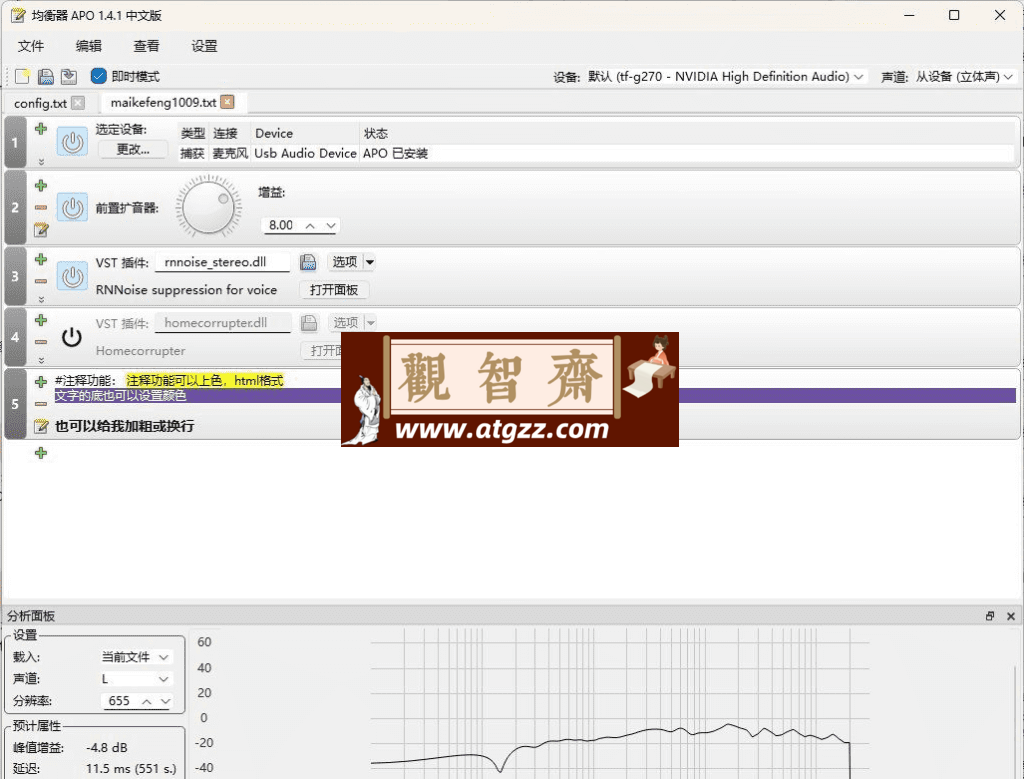Click the Usb Audio Device table cell
This screenshot has height=779, width=1024.
(305, 153)
